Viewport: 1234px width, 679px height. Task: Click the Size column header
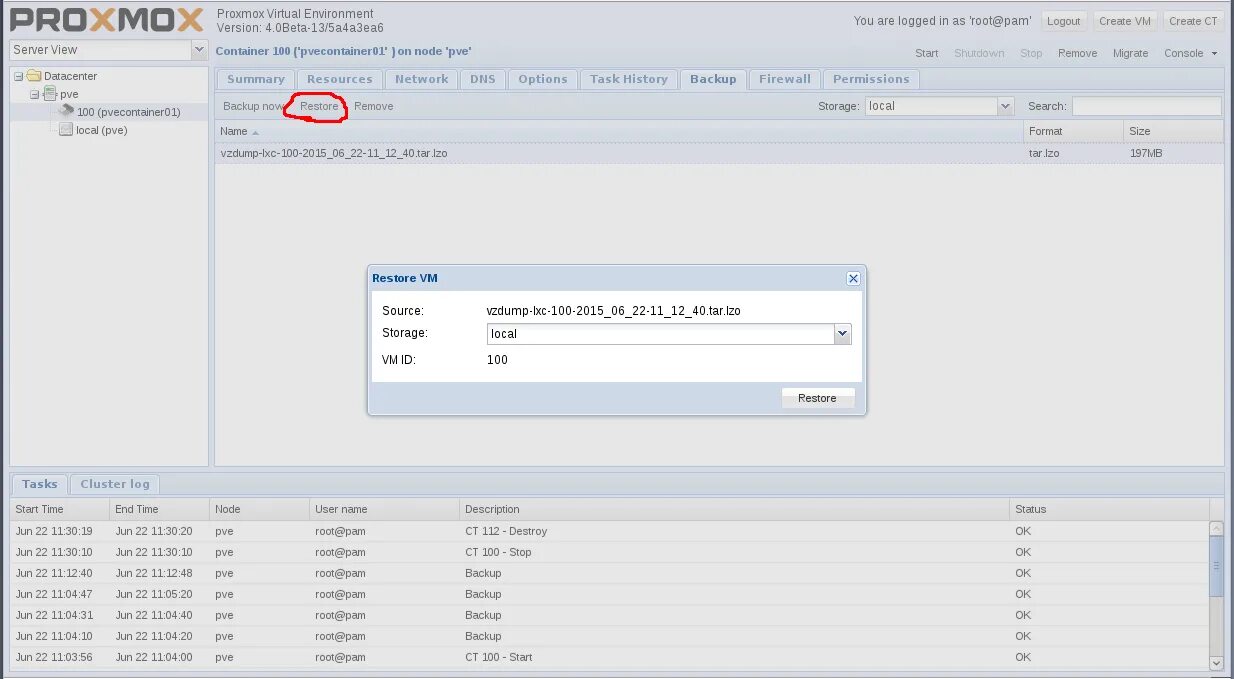[x=1174, y=131]
